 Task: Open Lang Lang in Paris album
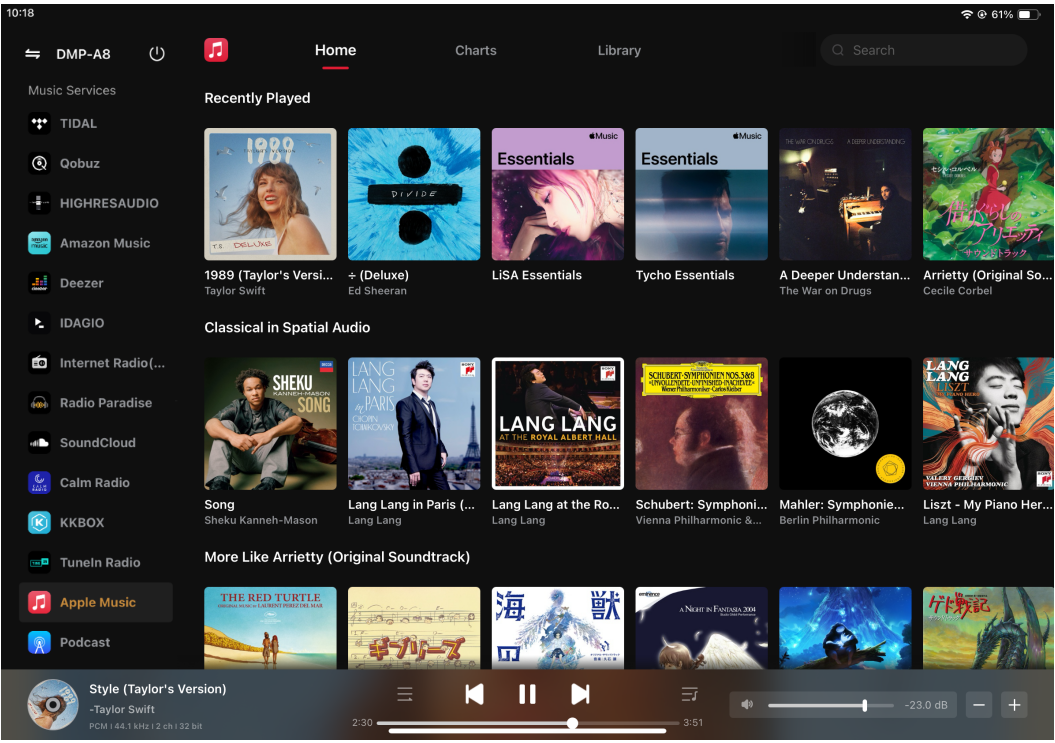[x=414, y=423]
